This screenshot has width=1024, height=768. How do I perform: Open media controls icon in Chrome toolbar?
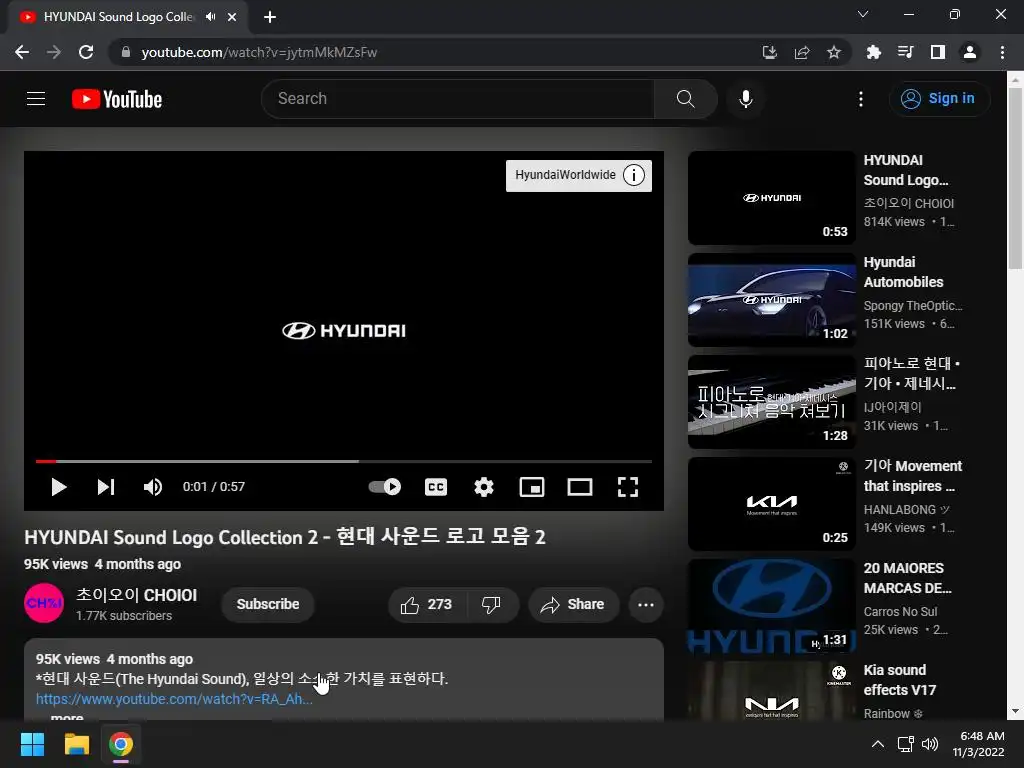[905, 52]
